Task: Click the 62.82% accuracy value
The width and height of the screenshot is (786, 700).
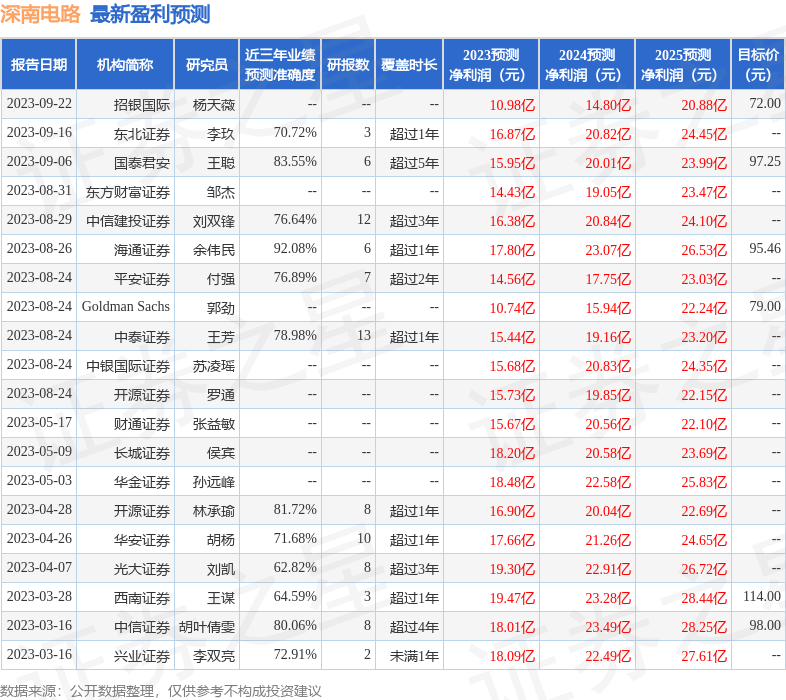Action: [x=295, y=568]
